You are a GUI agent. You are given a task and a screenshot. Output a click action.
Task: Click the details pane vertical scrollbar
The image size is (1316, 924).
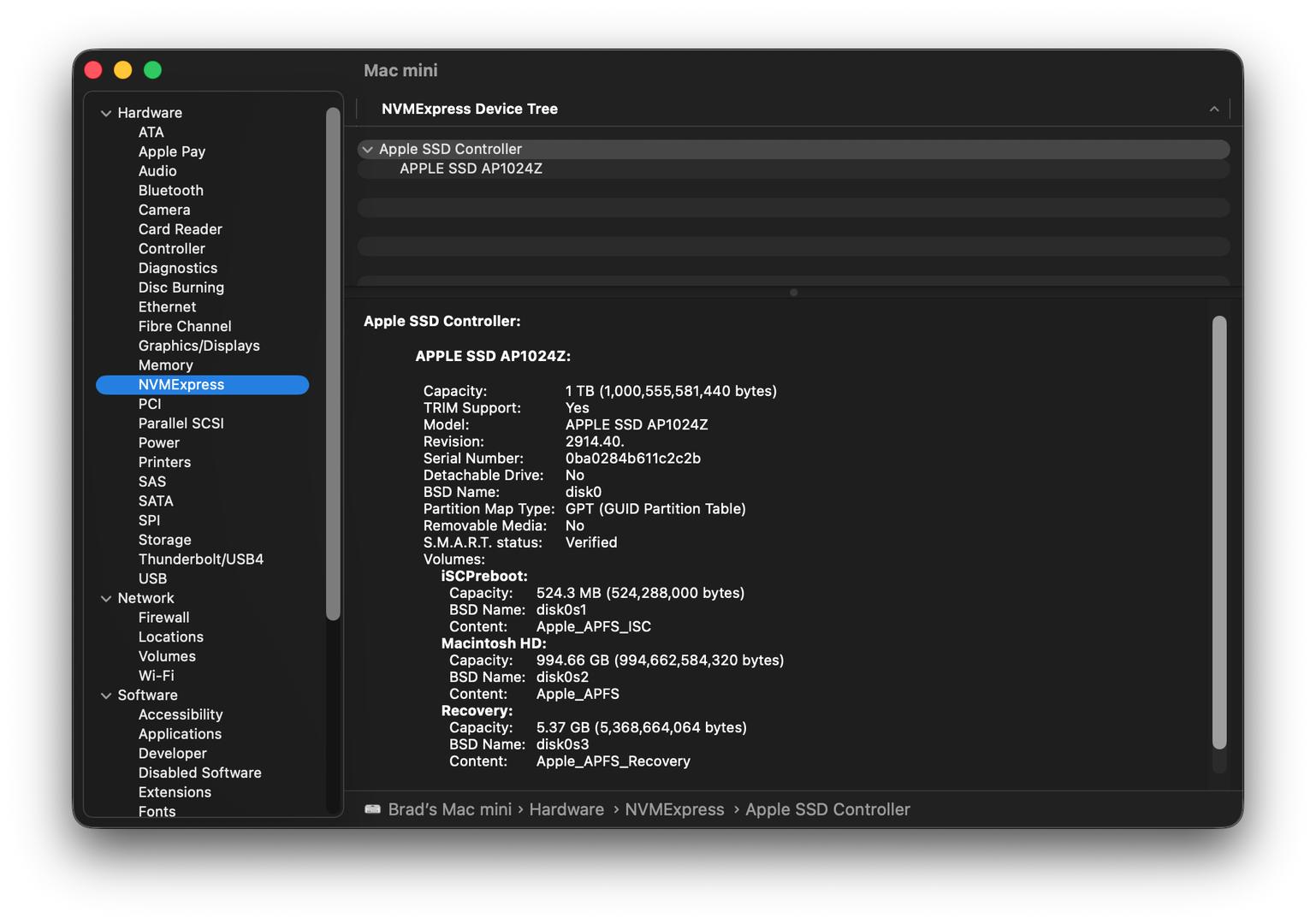point(1219,530)
